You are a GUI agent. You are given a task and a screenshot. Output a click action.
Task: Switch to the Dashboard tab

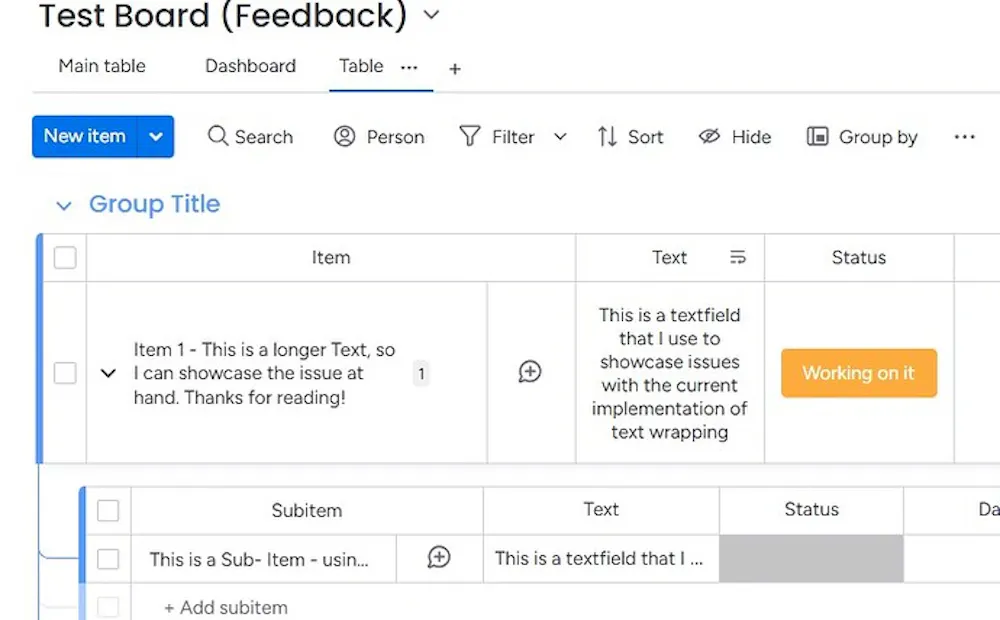250,66
